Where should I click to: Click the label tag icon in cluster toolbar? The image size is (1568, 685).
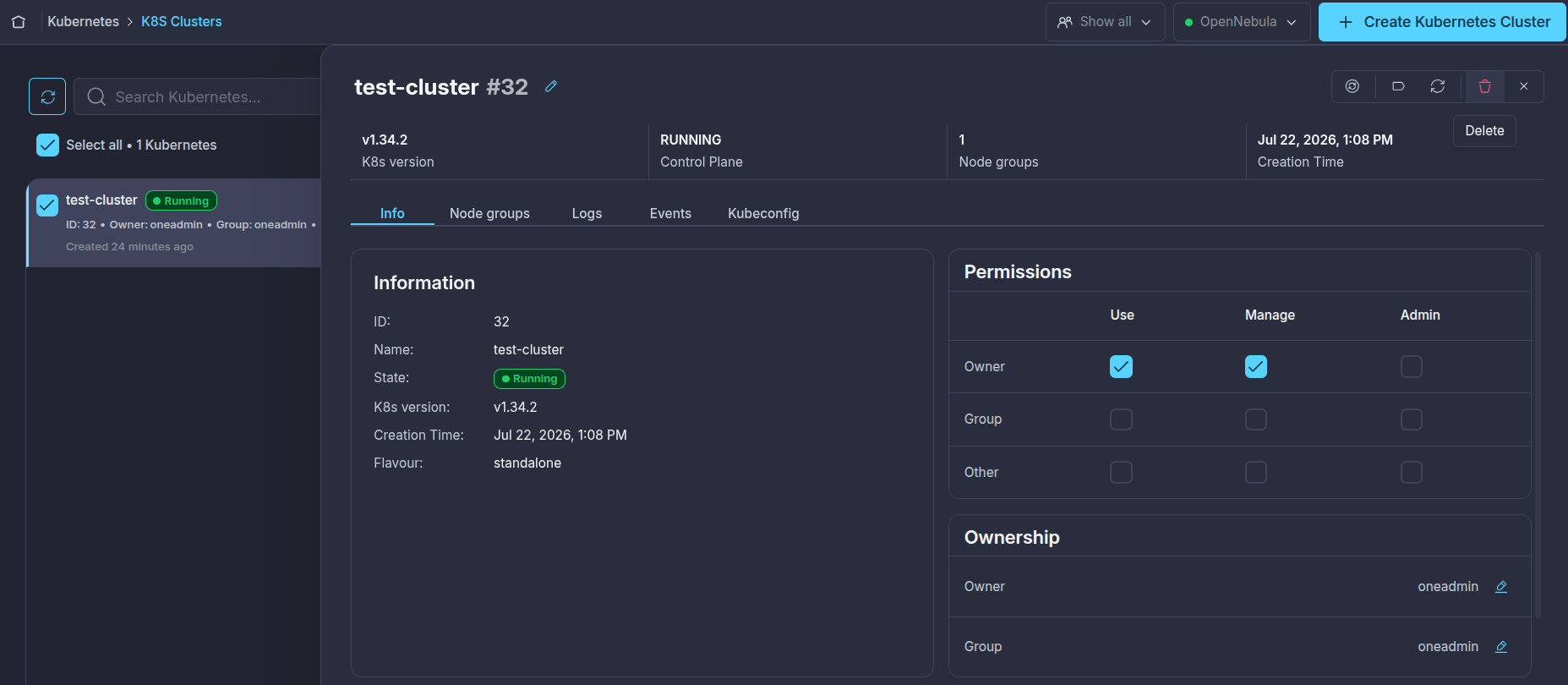click(1398, 86)
